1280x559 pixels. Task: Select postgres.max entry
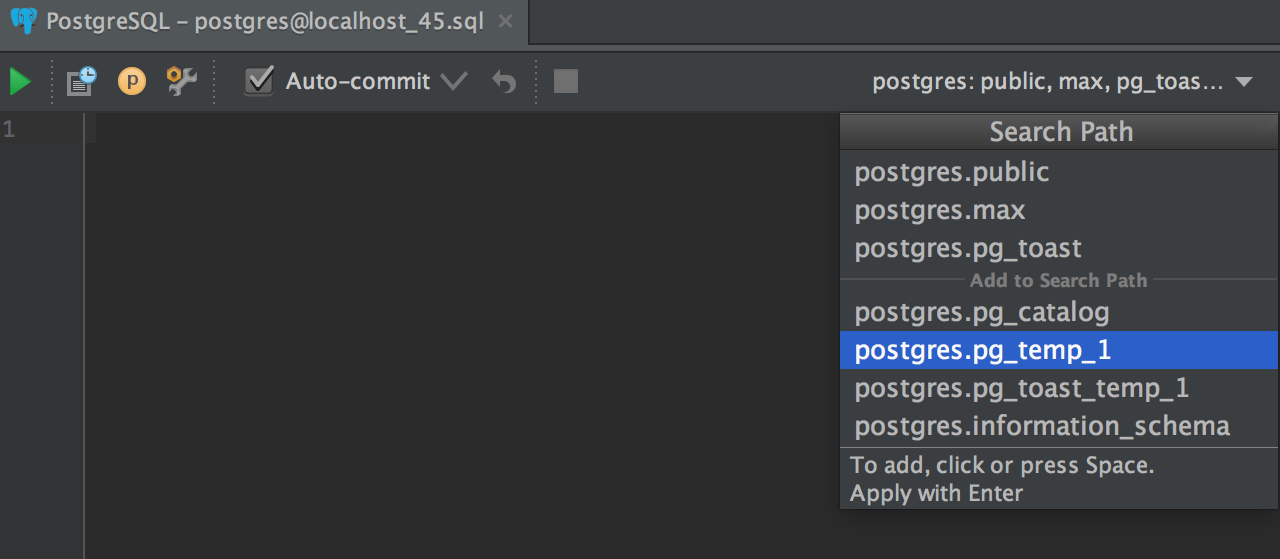(1059, 210)
